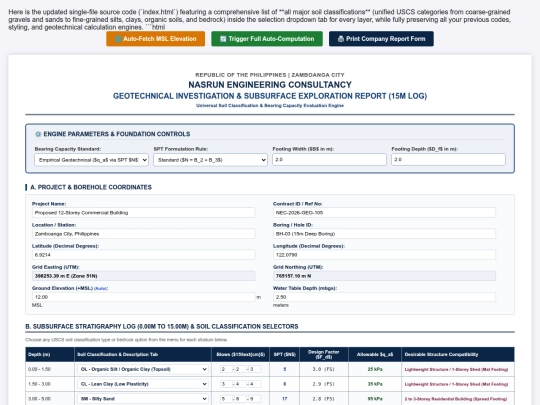Click first blow count field in 0.00 - 1.50 row
The image size is (540, 405).
pyautogui.click(x=227, y=369)
